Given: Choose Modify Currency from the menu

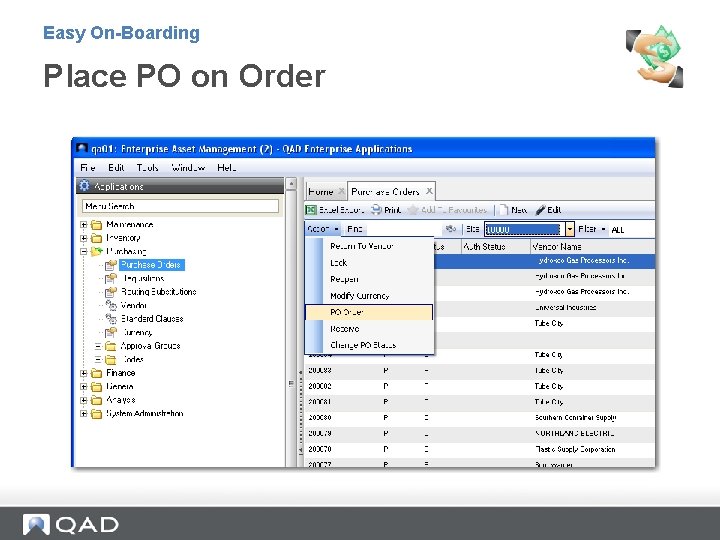Looking at the screenshot, I should [370, 296].
